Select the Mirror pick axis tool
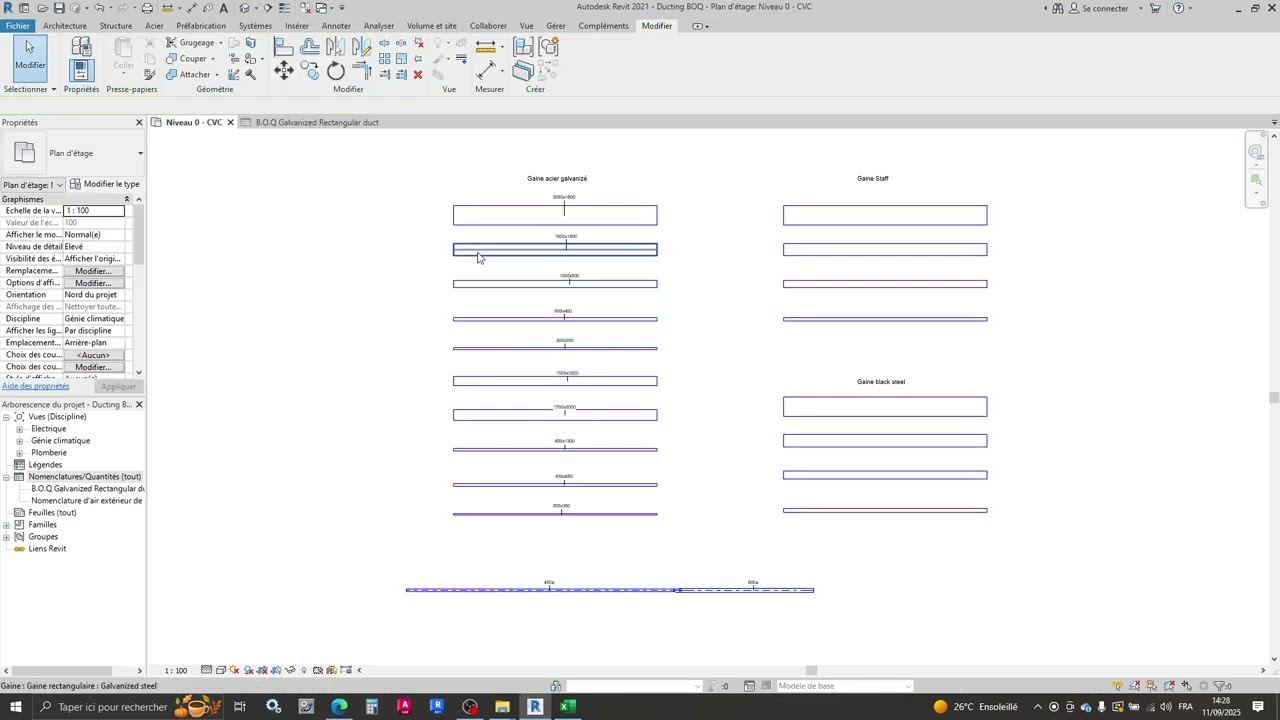This screenshot has width=1280, height=720. click(336, 46)
